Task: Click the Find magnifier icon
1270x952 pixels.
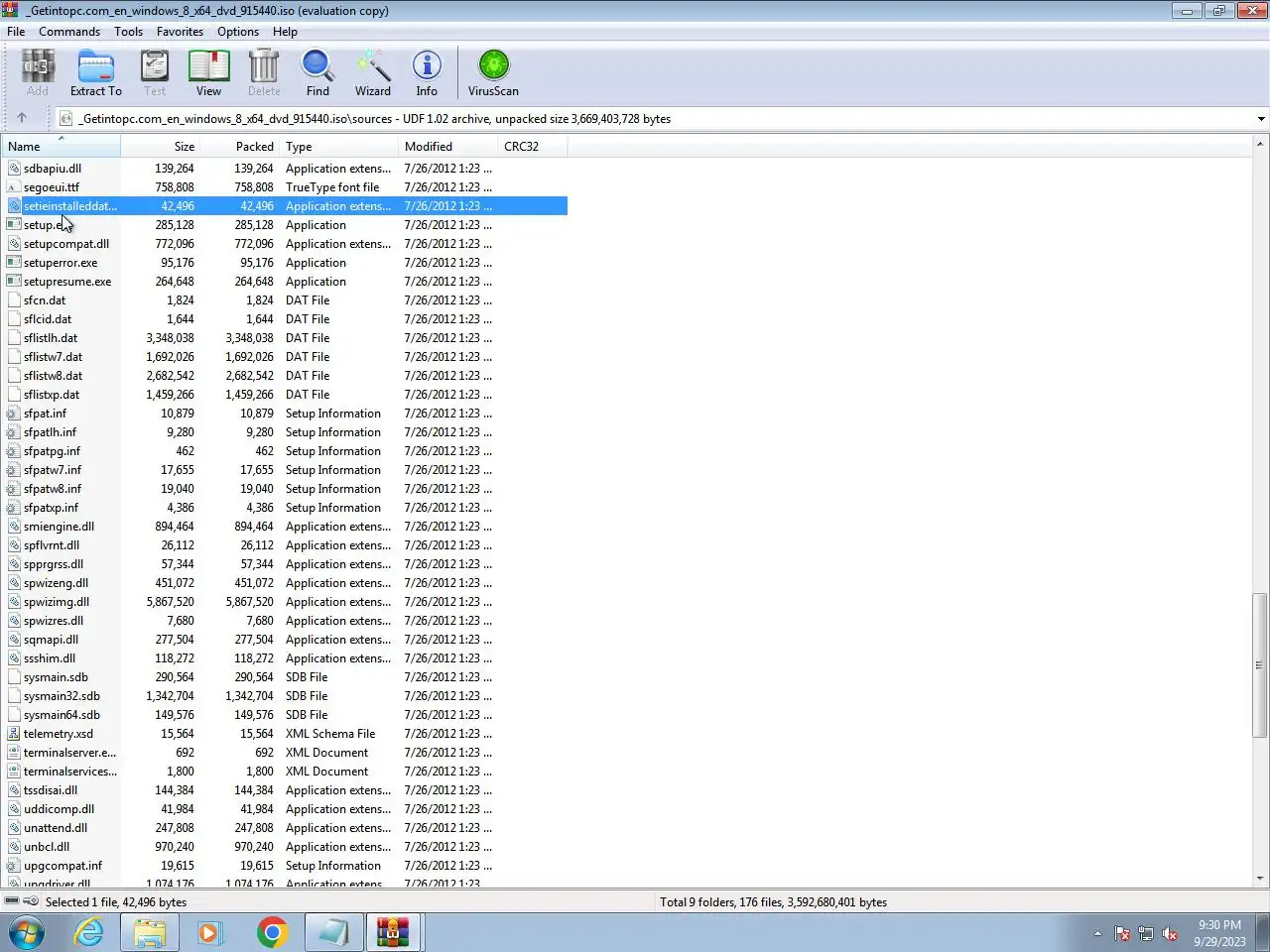Action: pos(317,72)
